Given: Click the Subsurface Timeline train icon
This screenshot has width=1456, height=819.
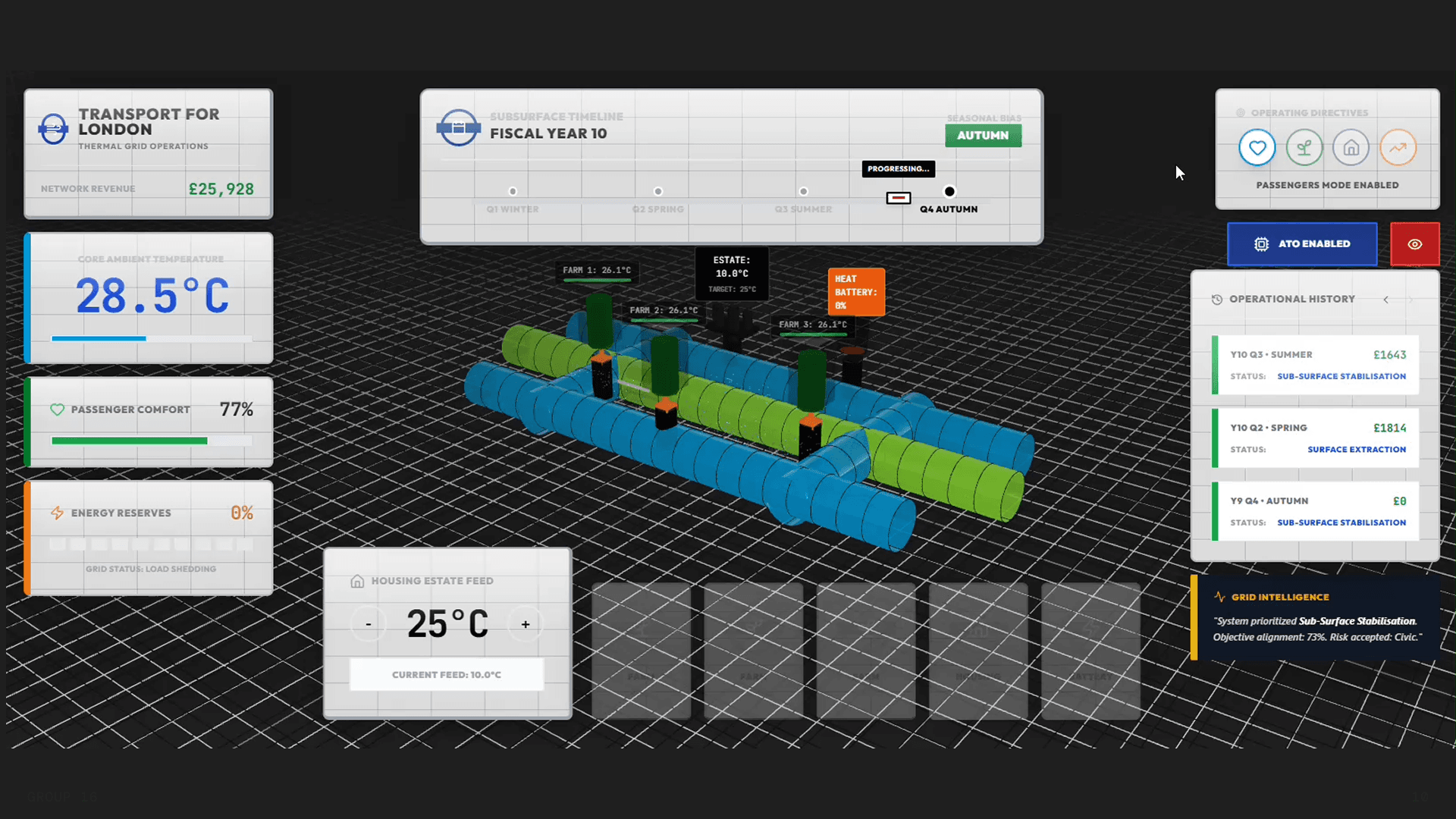Looking at the screenshot, I should pos(458,127).
